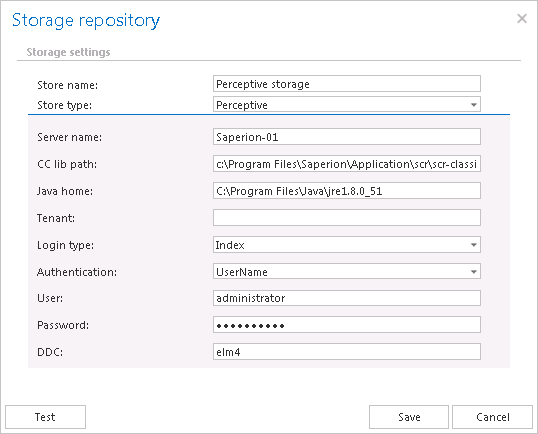Click the DDC label
538x434 pixels.
tap(50, 352)
